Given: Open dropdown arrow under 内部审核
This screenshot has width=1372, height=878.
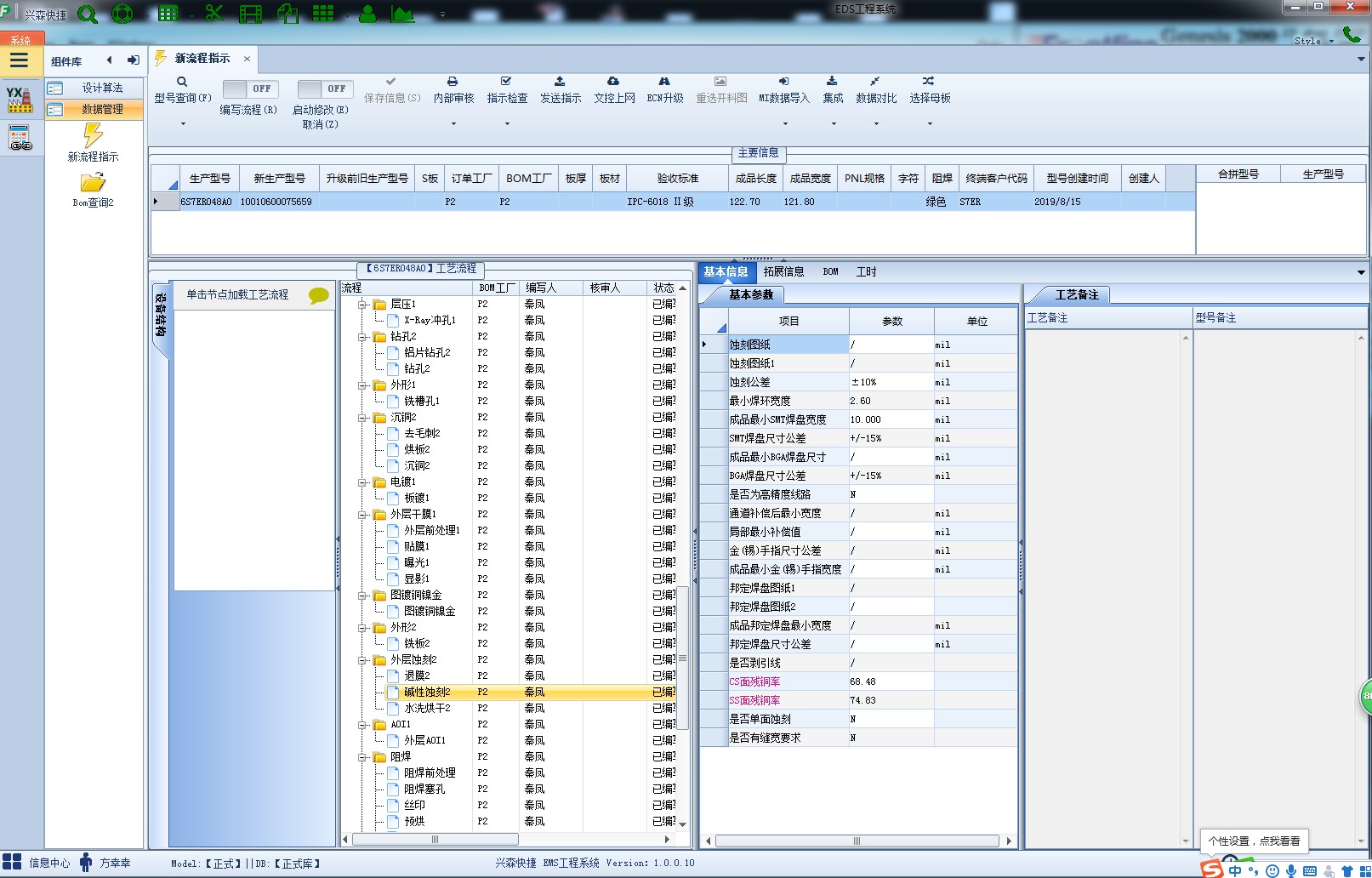Looking at the screenshot, I should coord(453,124).
